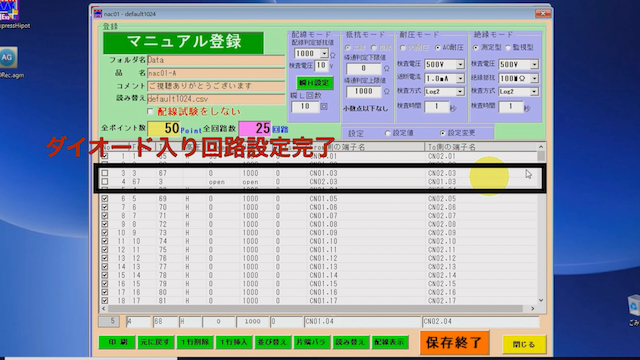Click the 元に戻す undo button
Screen dimensions: 640x360
tap(156, 342)
